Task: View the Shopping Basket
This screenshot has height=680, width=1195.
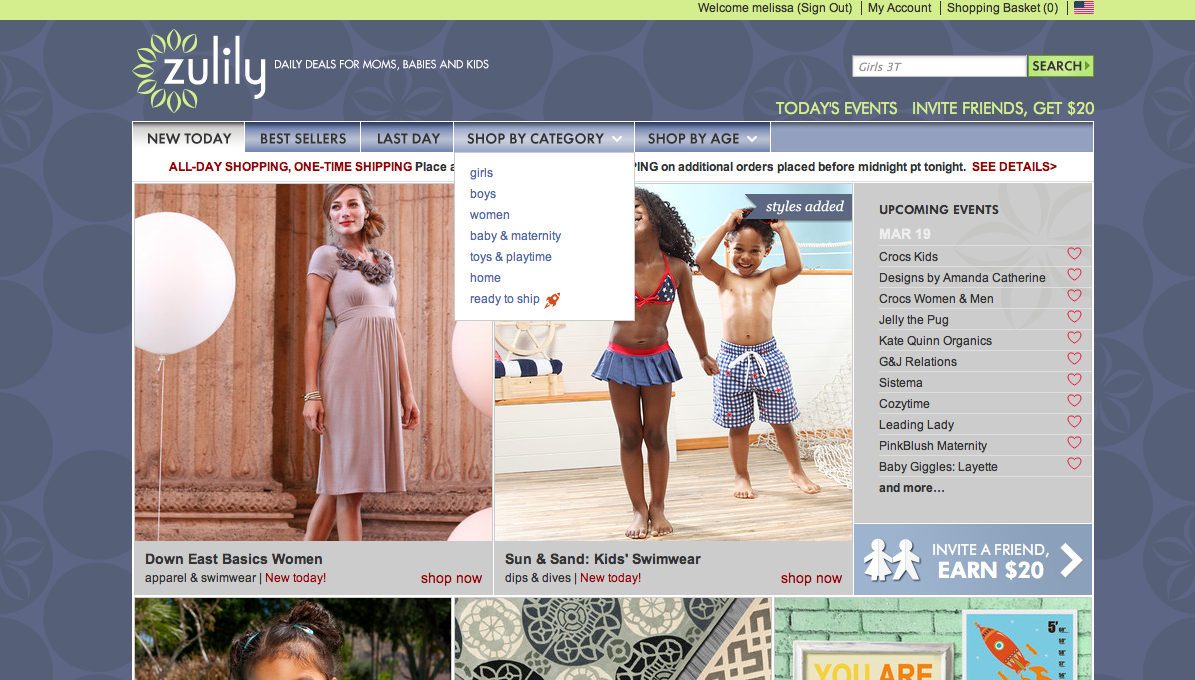Action: click(1002, 8)
